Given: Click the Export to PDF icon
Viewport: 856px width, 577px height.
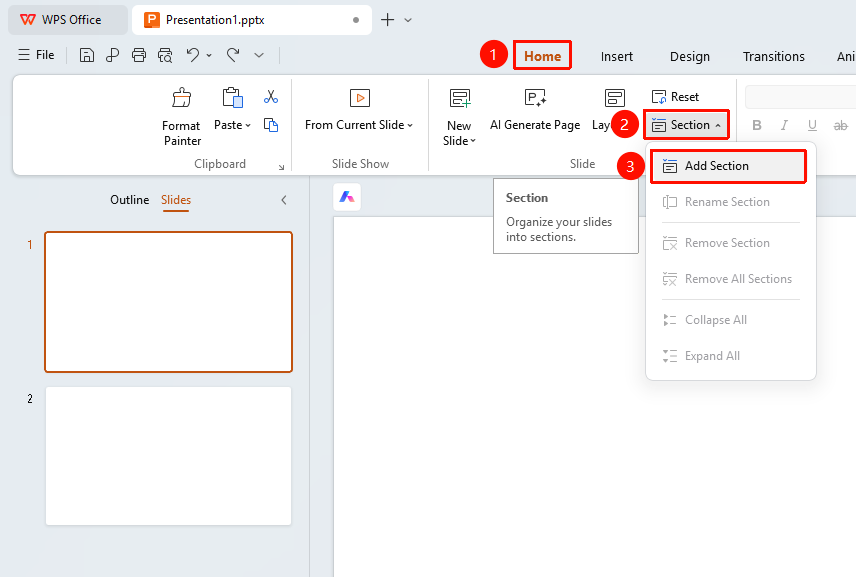Looking at the screenshot, I should 112,55.
